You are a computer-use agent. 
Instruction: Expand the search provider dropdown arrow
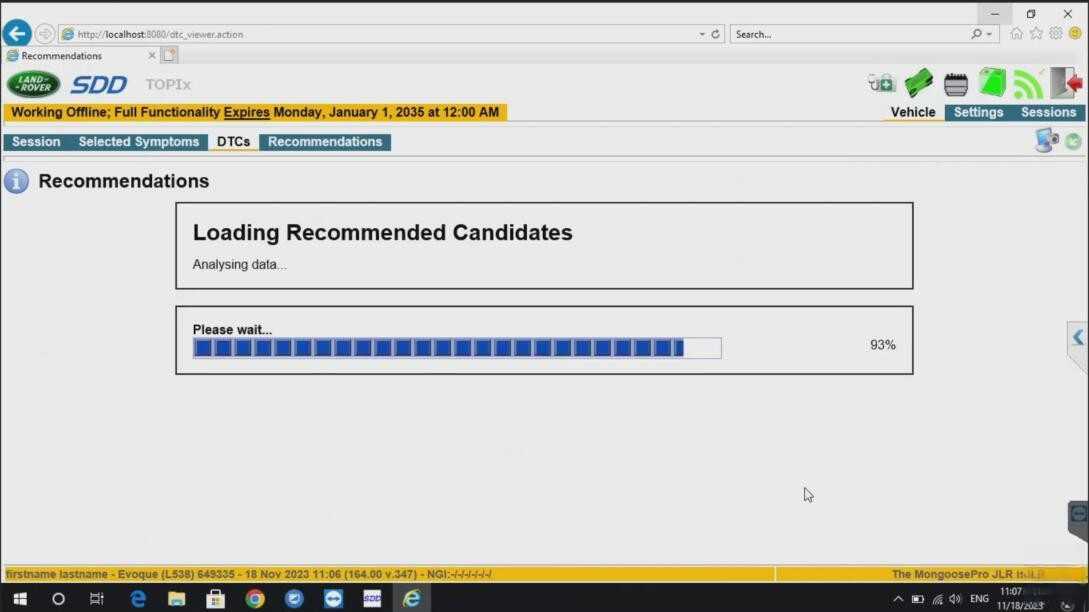pos(989,34)
